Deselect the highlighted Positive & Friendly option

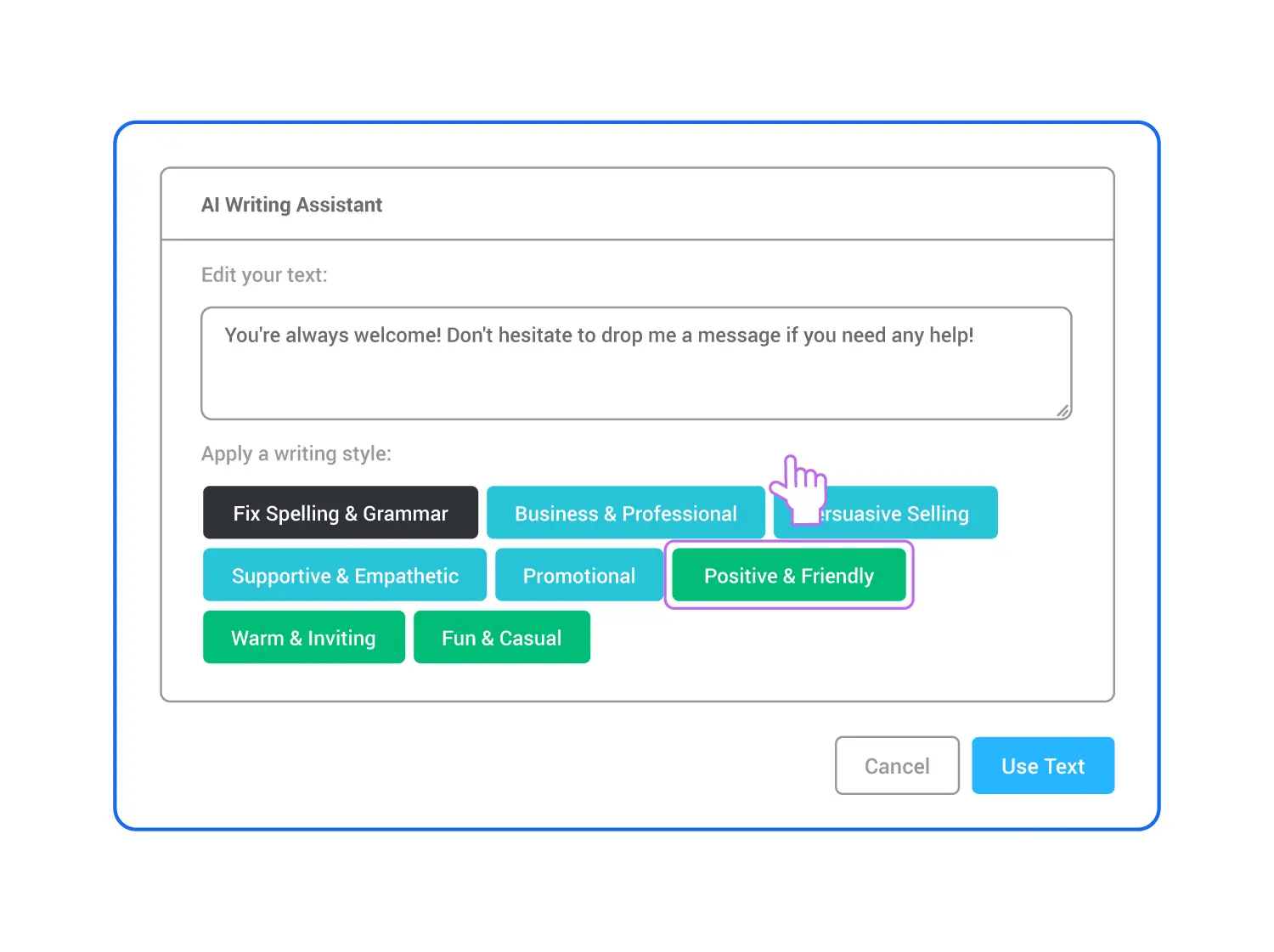tap(788, 575)
